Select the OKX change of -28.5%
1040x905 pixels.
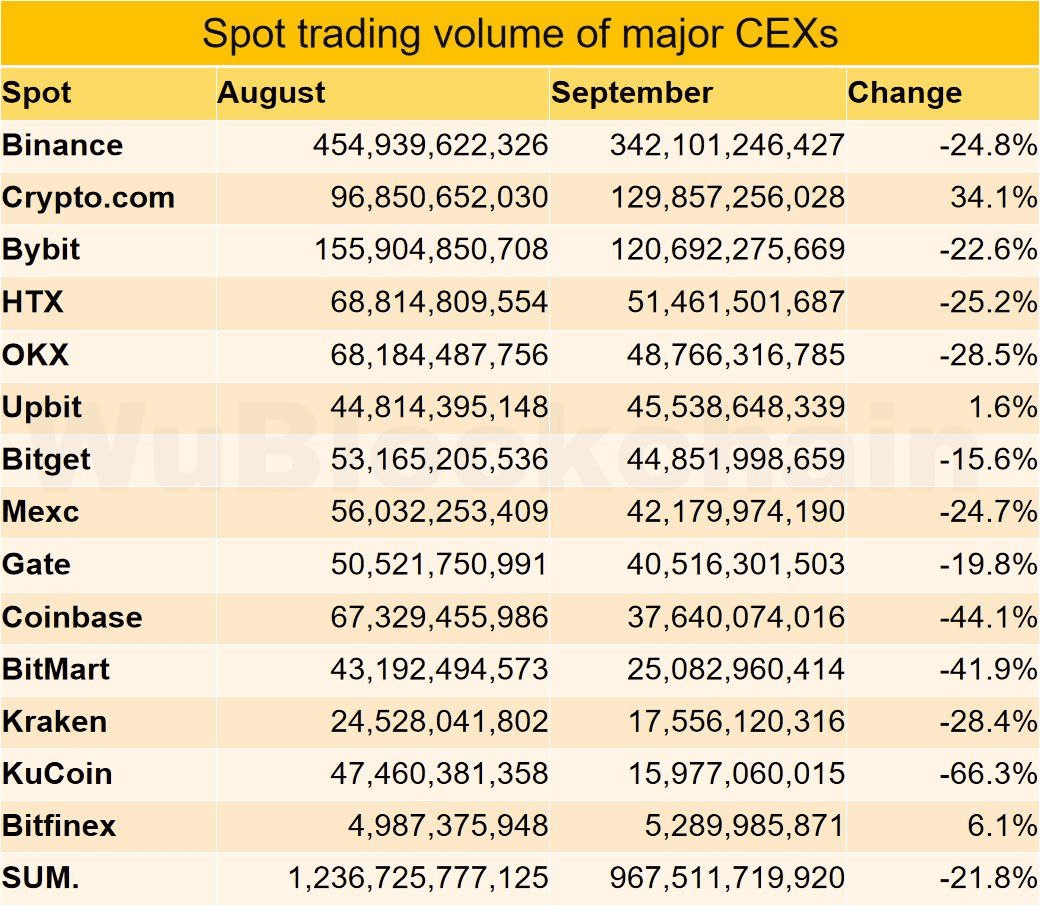pyautogui.click(x=988, y=355)
